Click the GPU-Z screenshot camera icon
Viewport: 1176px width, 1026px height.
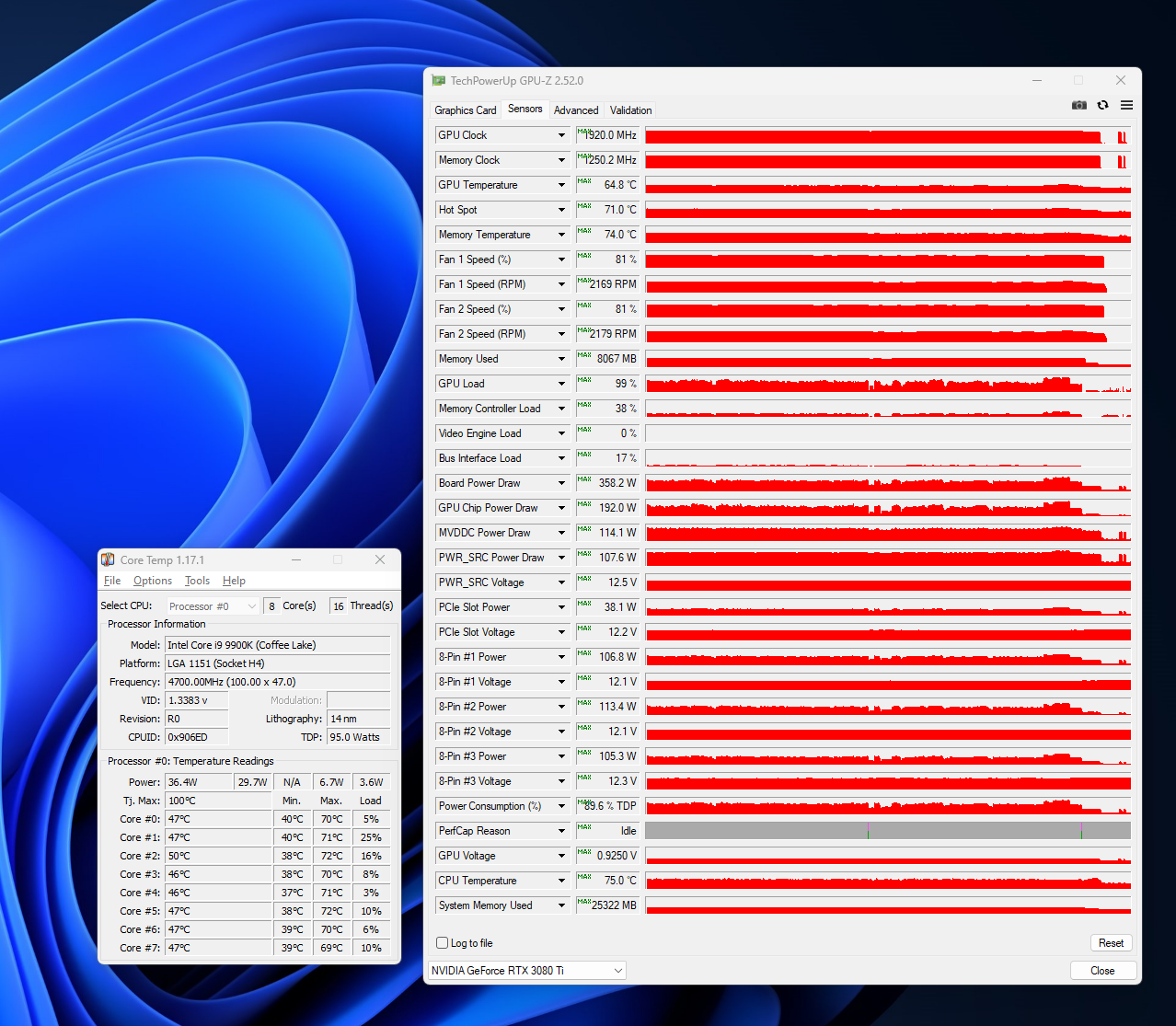pos(1079,106)
